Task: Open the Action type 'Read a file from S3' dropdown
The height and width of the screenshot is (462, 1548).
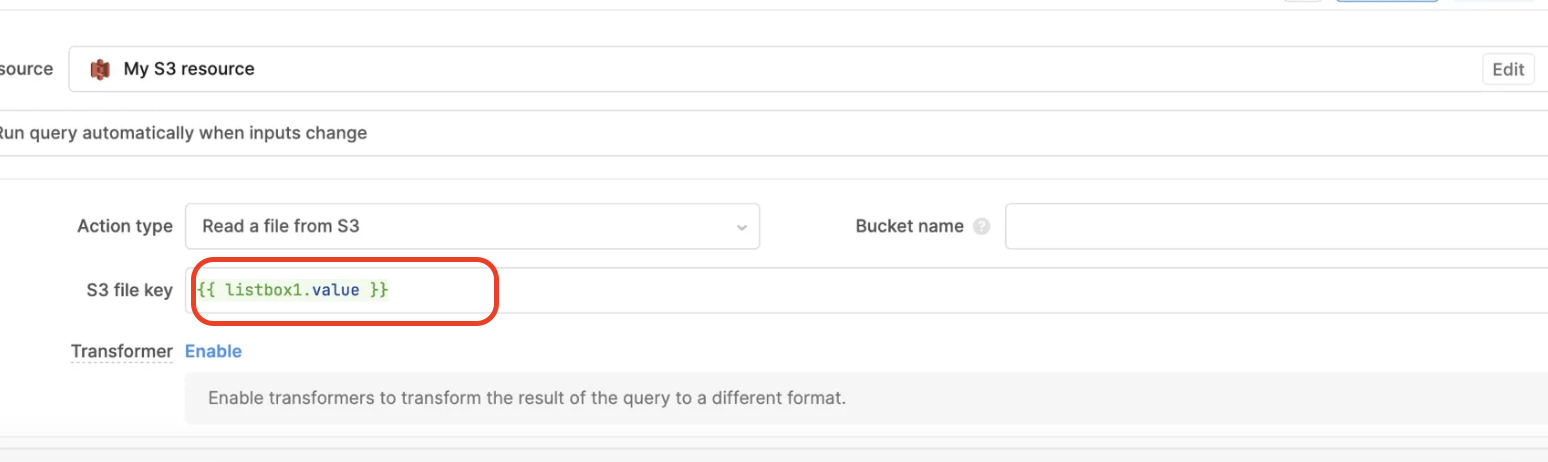Action: (472, 226)
